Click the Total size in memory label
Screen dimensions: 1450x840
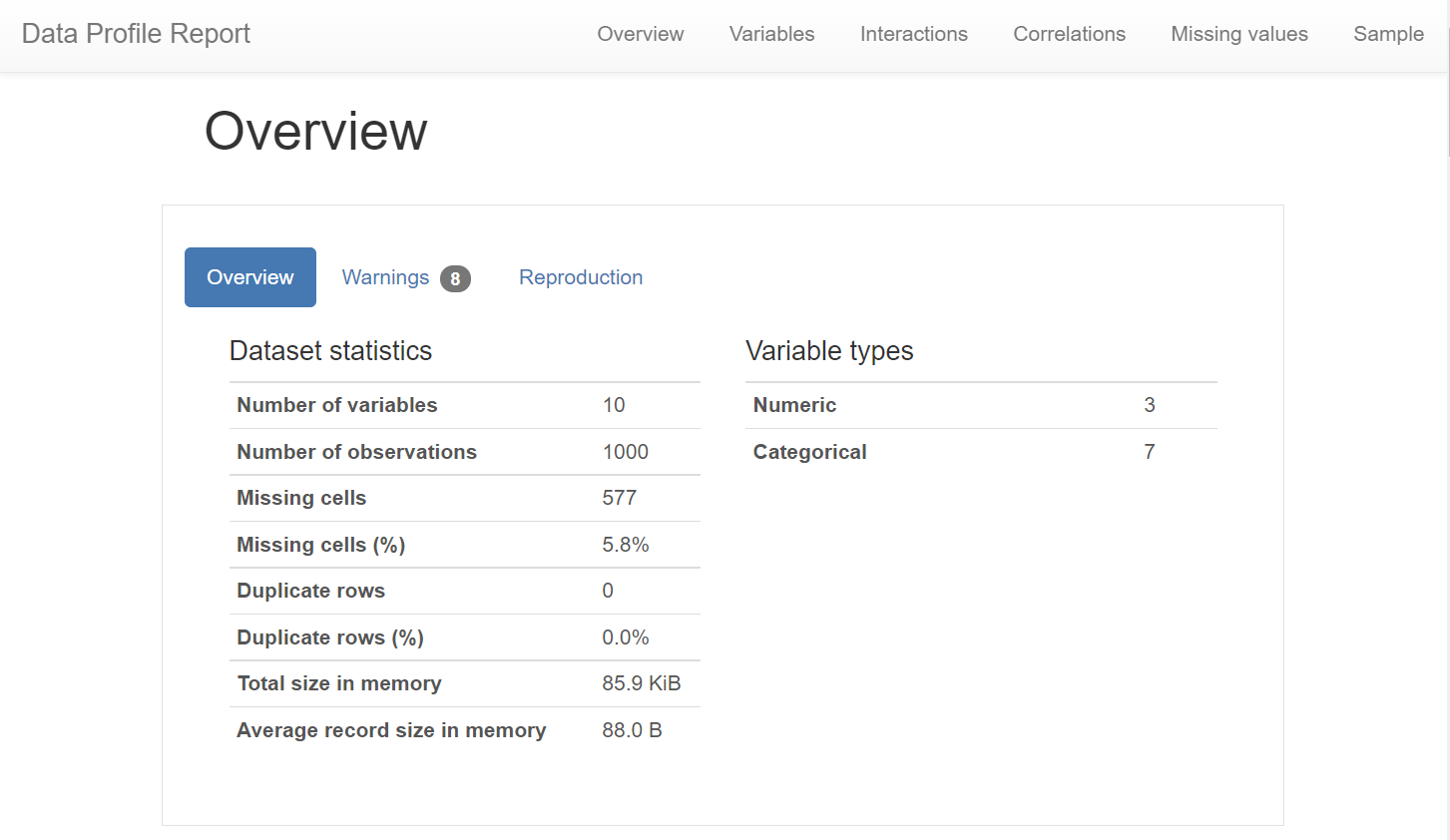(x=339, y=683)
